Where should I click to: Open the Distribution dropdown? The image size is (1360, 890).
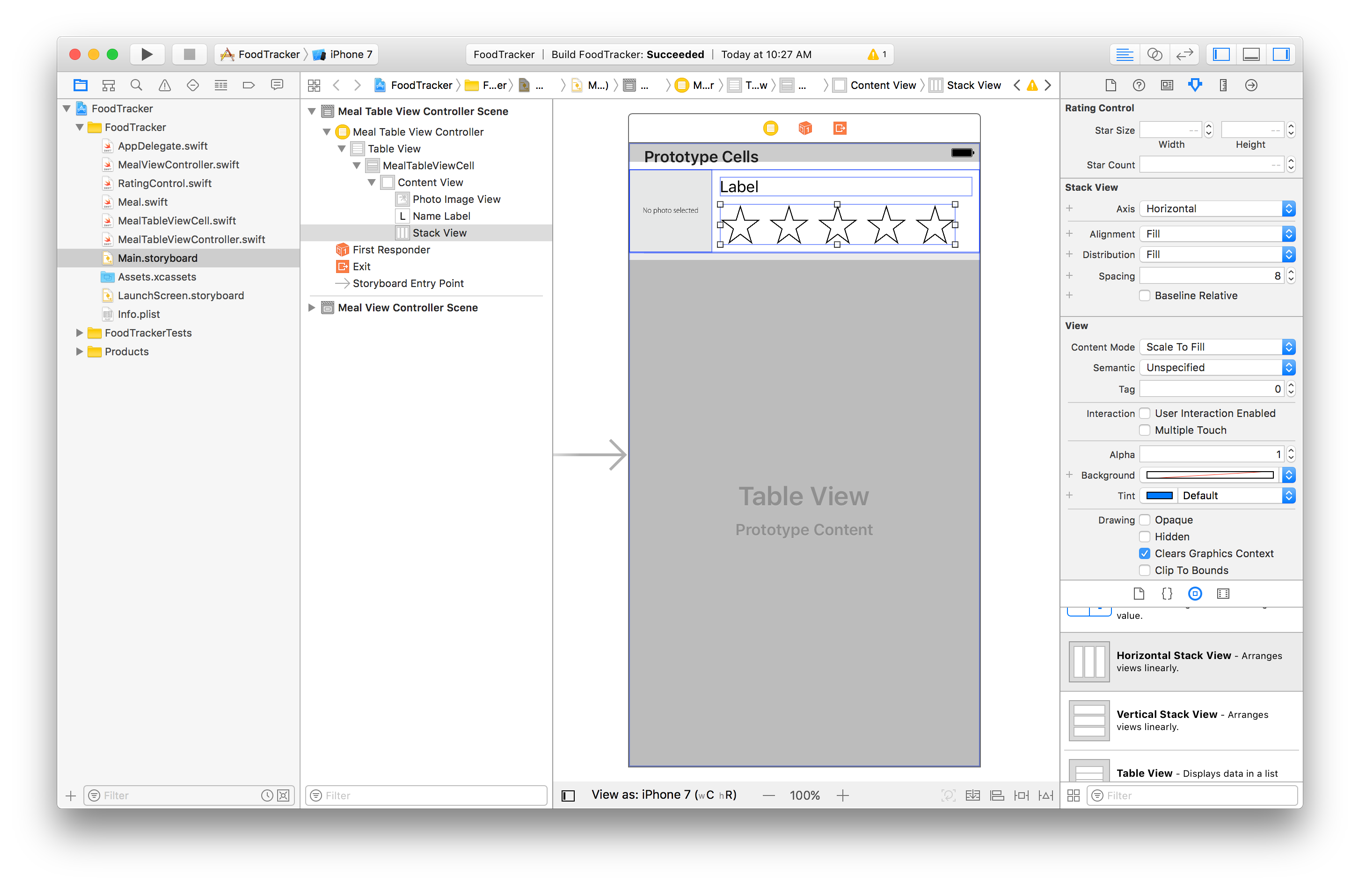pos(1218,254)
